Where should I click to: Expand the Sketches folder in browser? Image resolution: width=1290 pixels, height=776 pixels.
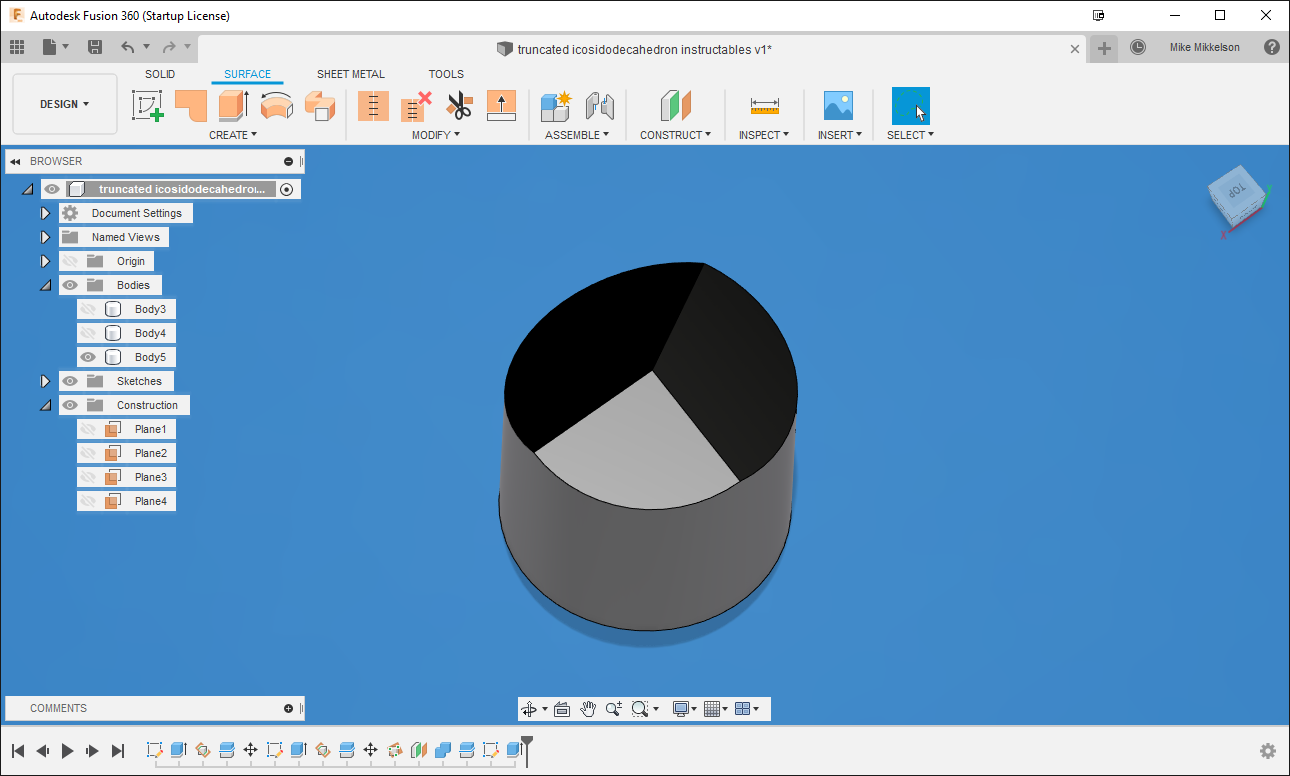click(44, 380)
